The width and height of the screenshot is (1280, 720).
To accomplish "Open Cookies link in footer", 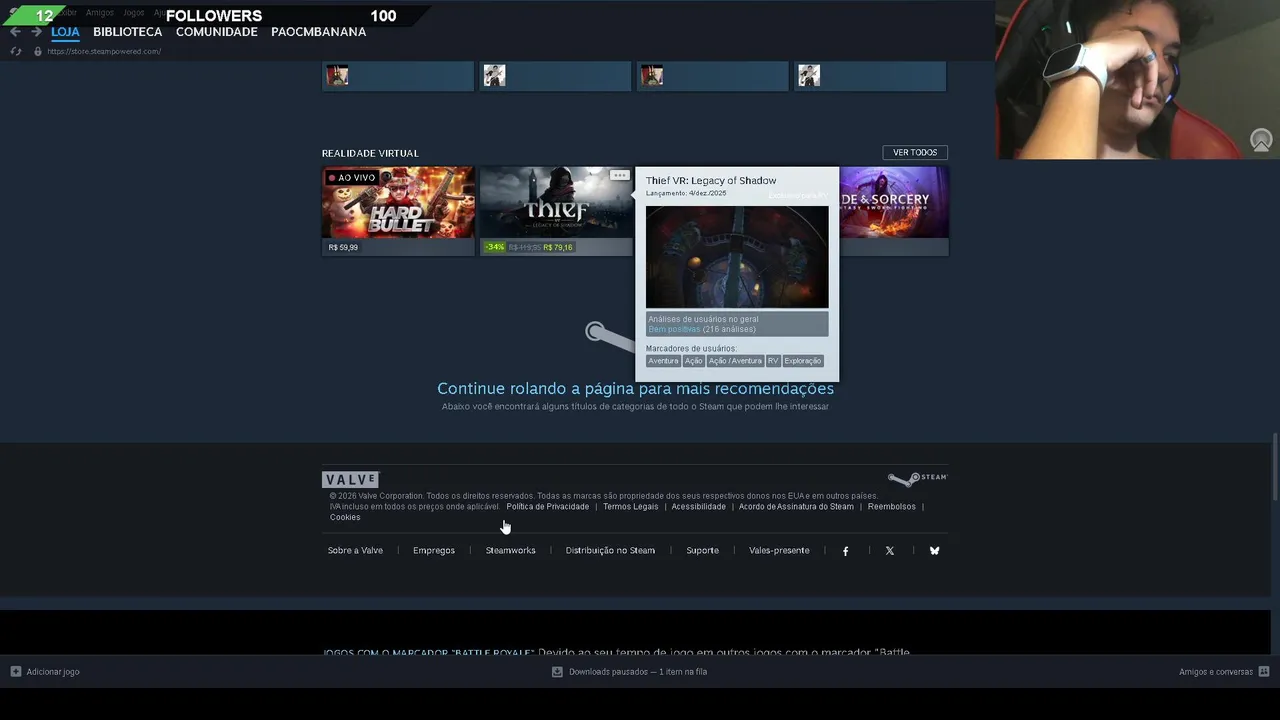I will (x=345, y=517).
